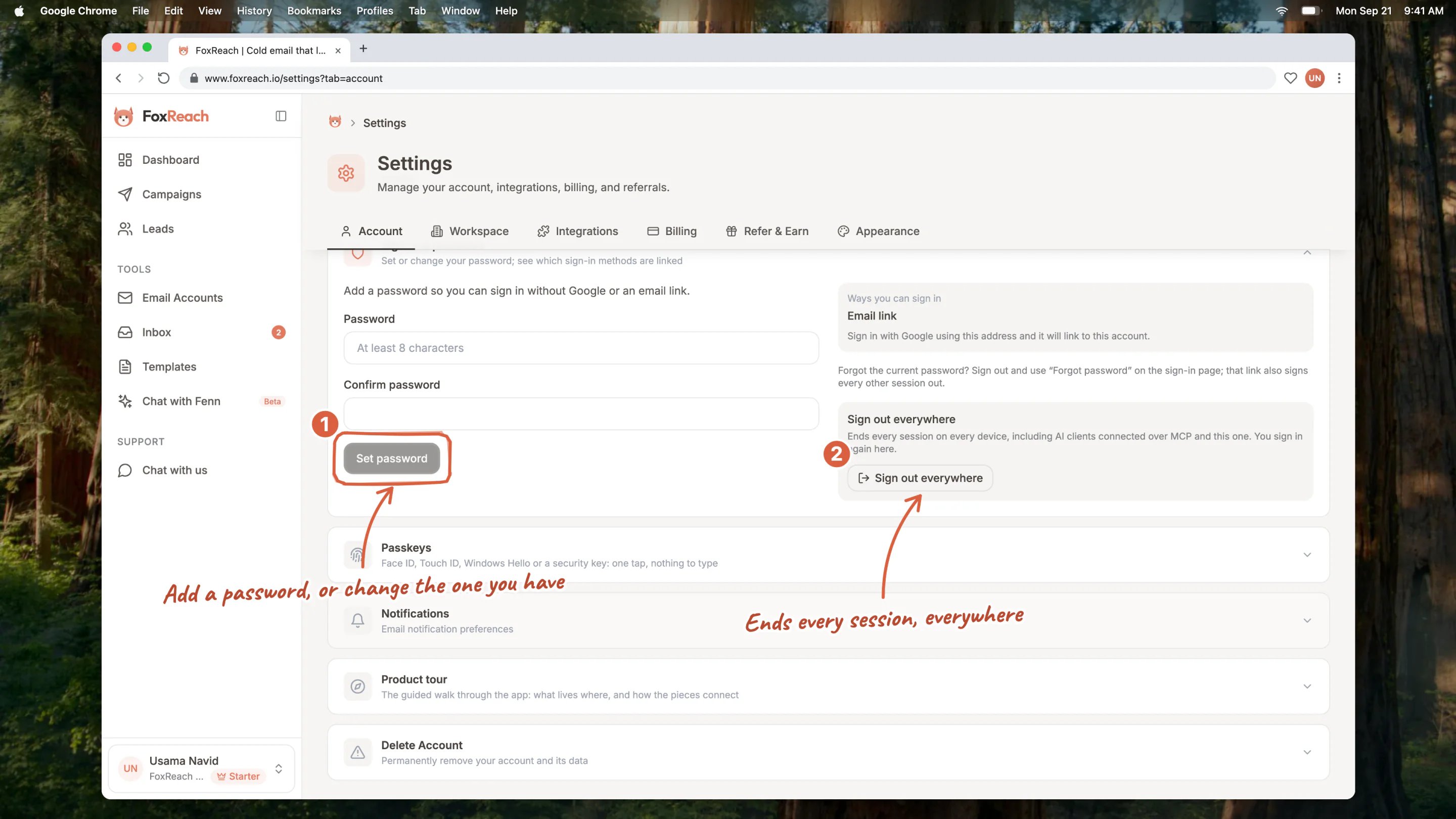Open the Profiles menu
The height and width of the screenshot is (819, 1456).
[375, 11]
